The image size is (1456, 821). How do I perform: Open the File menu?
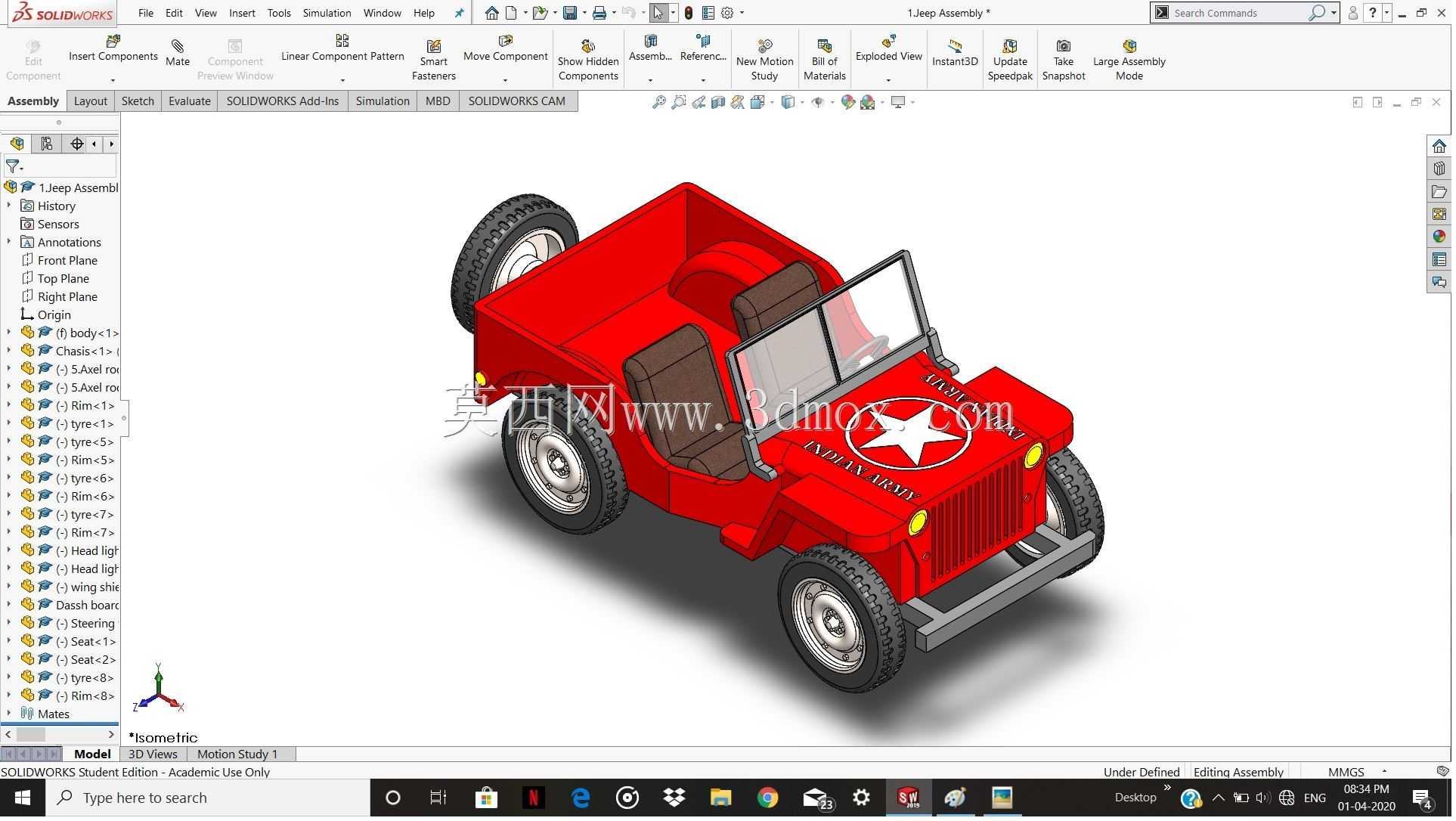pyautogui.click(x=146, y=13)
